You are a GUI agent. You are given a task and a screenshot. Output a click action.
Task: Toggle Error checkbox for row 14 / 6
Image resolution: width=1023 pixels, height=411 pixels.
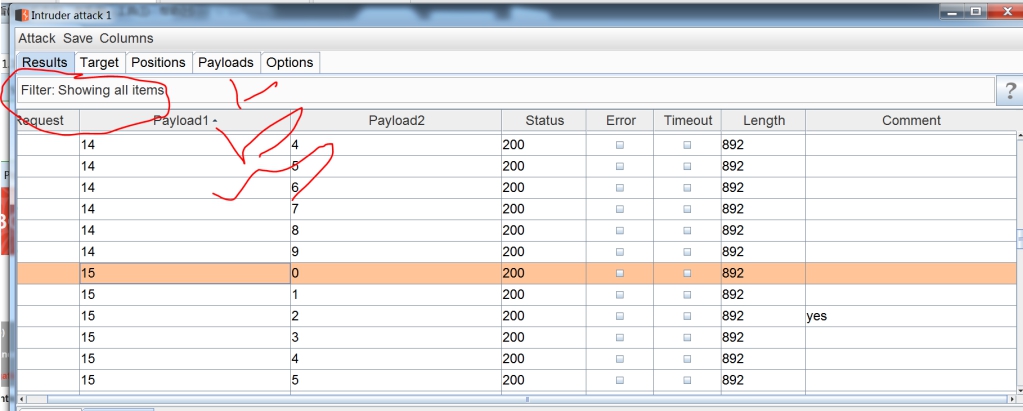point(620,188)
